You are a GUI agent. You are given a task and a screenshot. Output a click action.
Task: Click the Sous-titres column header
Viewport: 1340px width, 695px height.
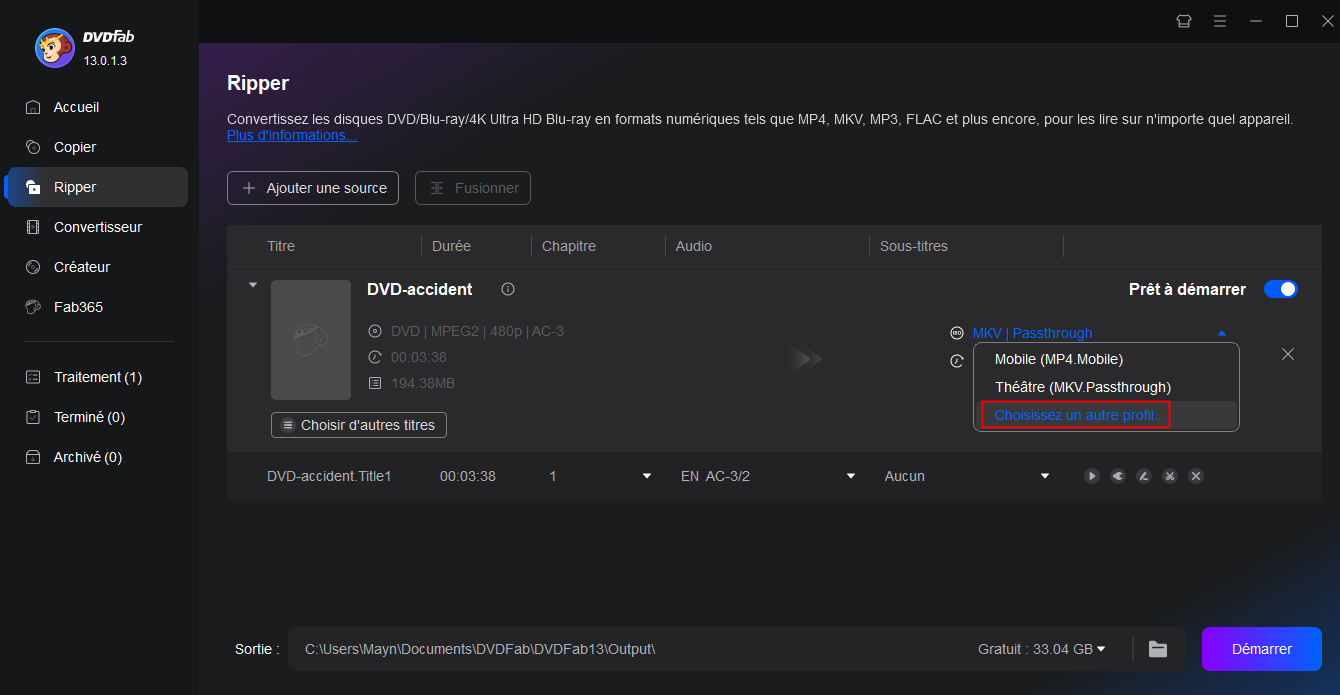click(x=914, y=246)
